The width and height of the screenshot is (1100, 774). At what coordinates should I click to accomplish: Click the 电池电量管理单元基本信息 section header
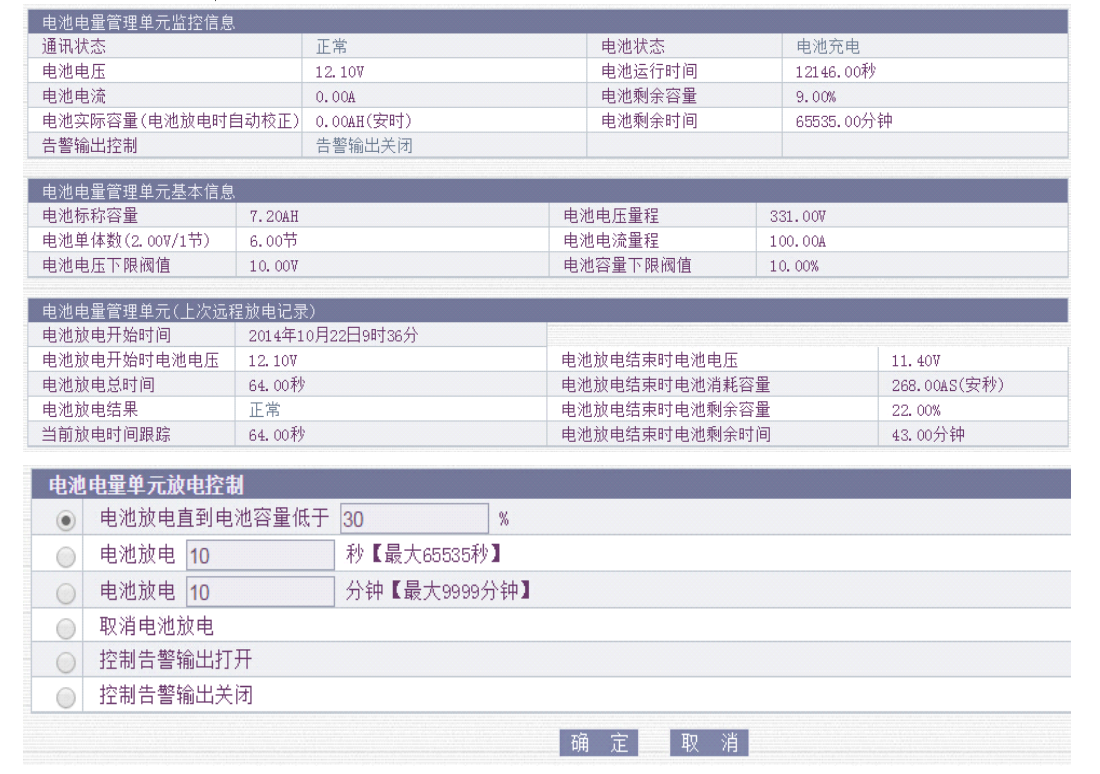[139, 191]
